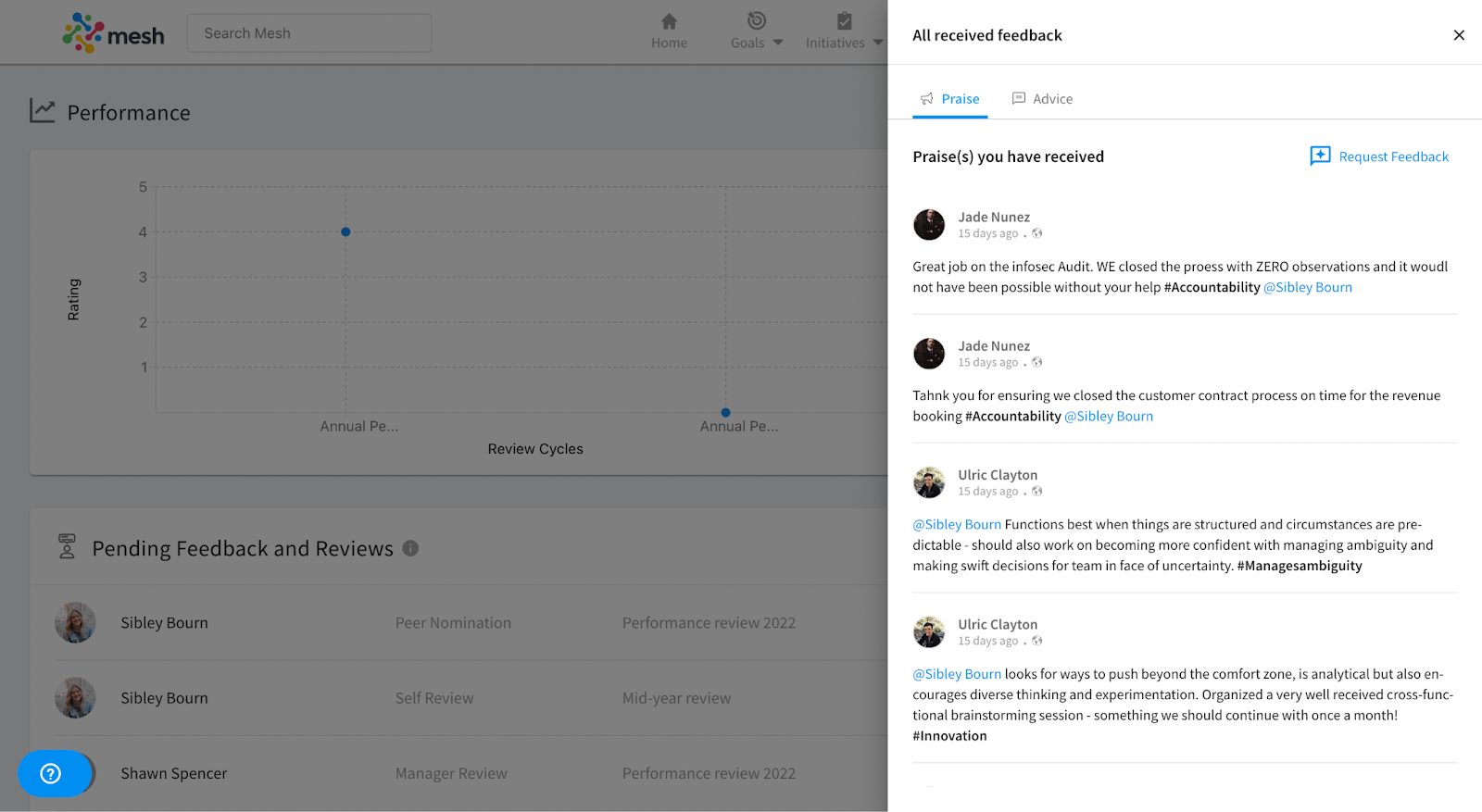Open Ulric Clayton avatar on Innovation praise

click(x=929, y=632)
